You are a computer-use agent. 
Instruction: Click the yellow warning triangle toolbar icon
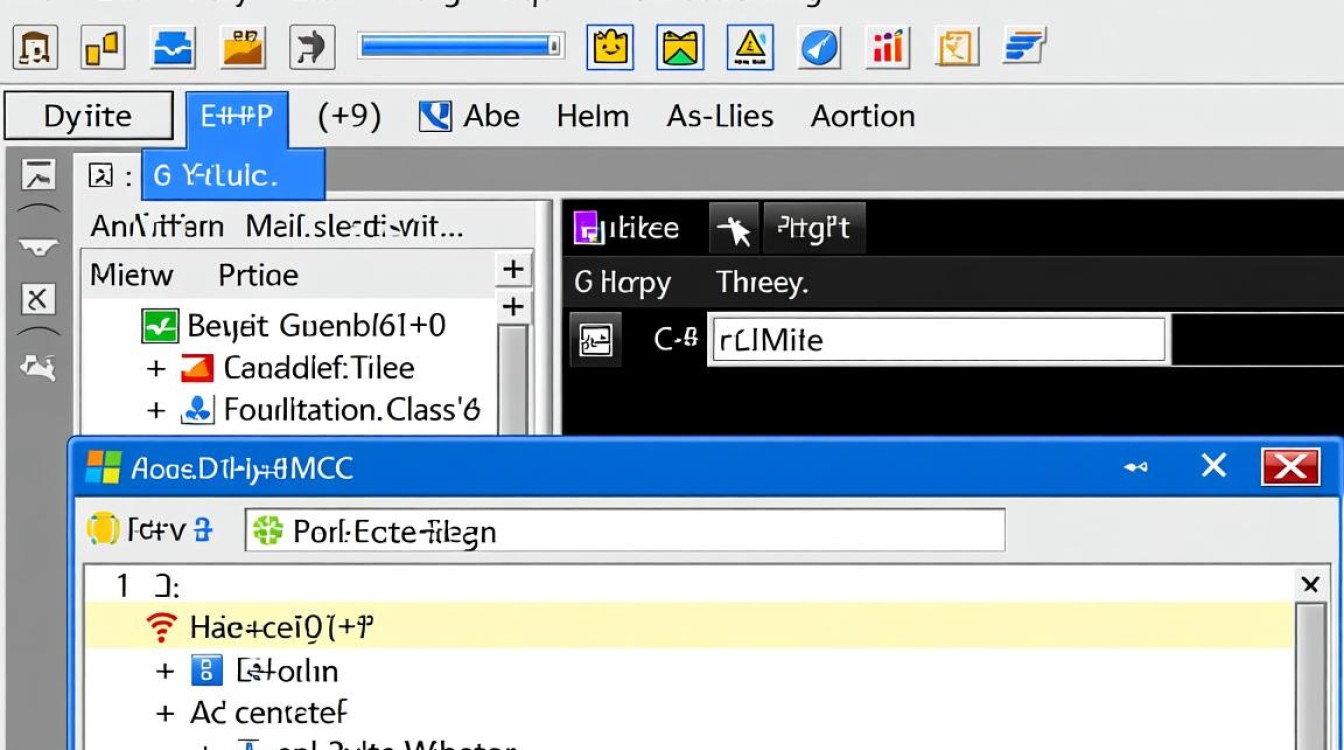748,46
